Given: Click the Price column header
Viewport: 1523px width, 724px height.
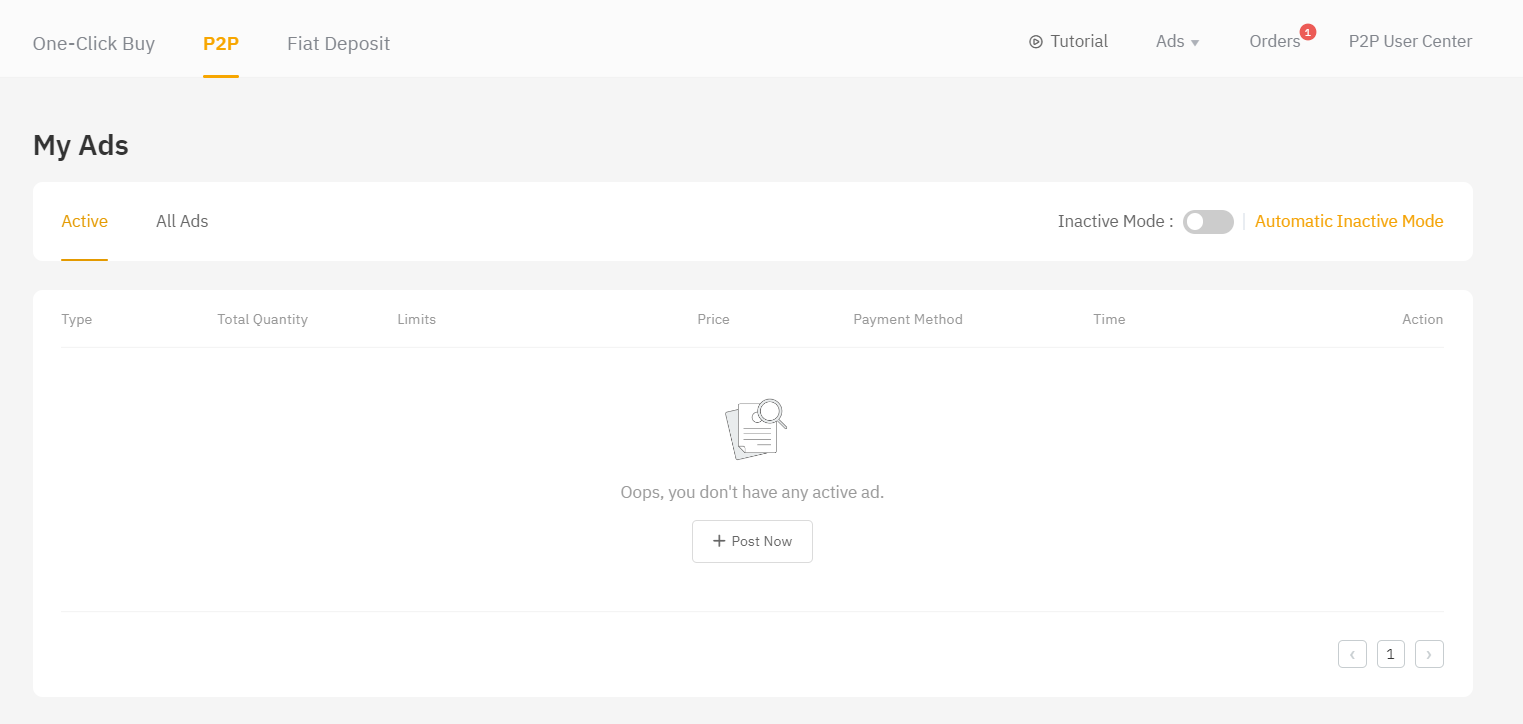Looking at the screenshot, I should [713, 319].
